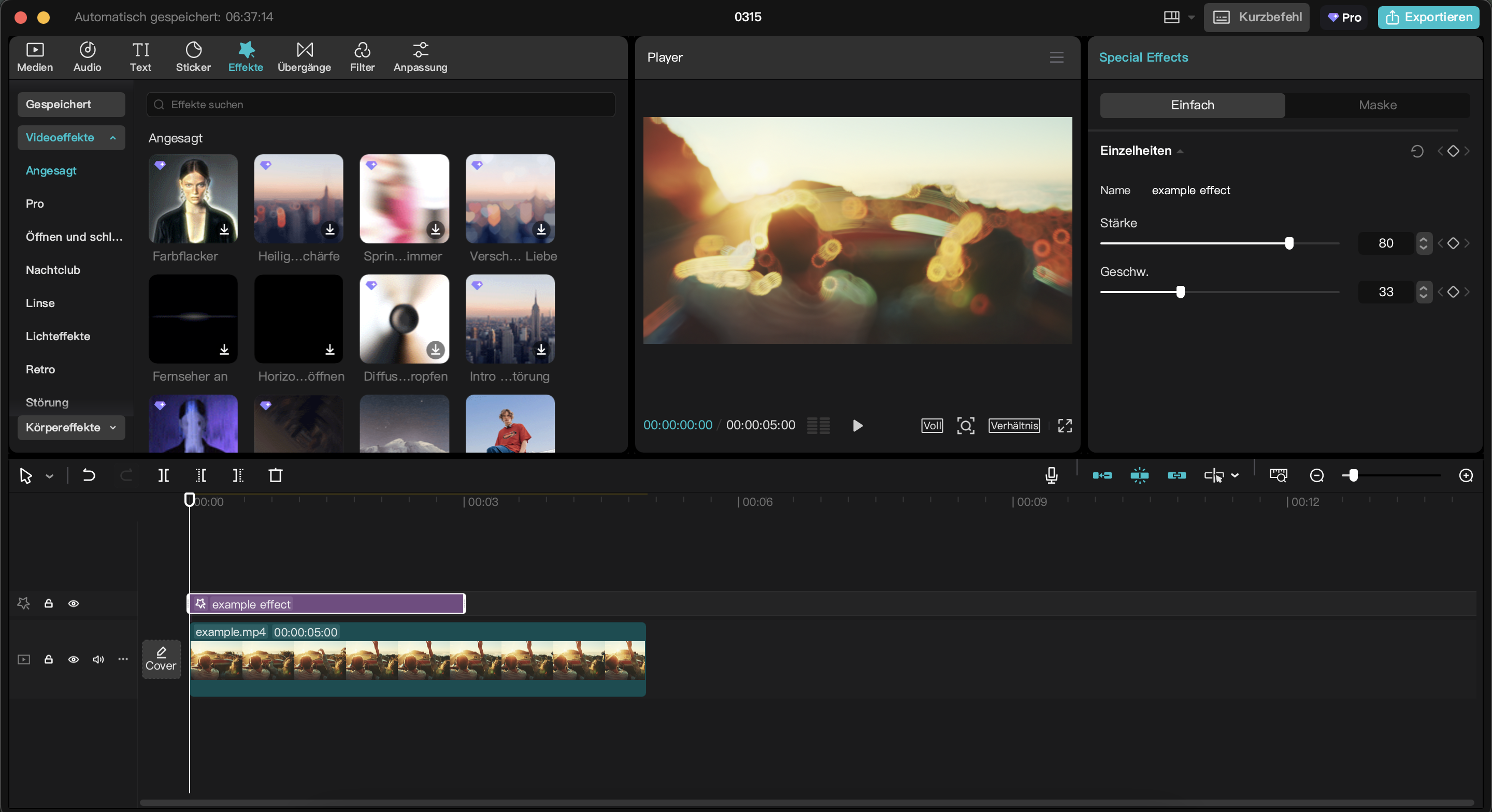
Task: Click the Exportieren button
Action: click(1428, 17)
